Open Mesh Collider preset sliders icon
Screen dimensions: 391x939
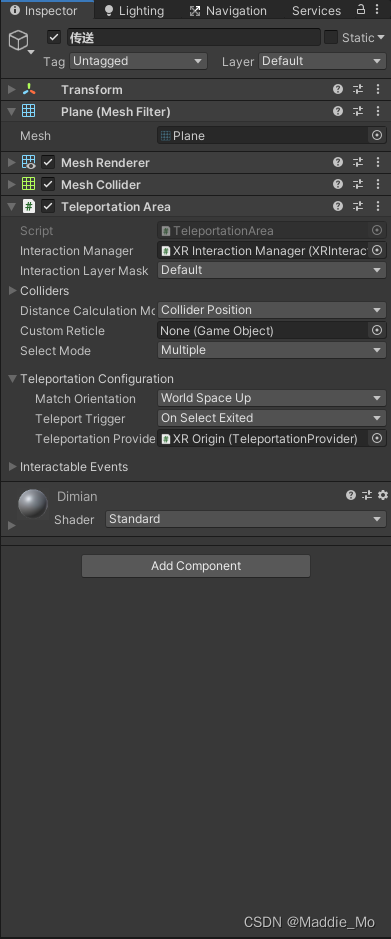pos(358,184)
